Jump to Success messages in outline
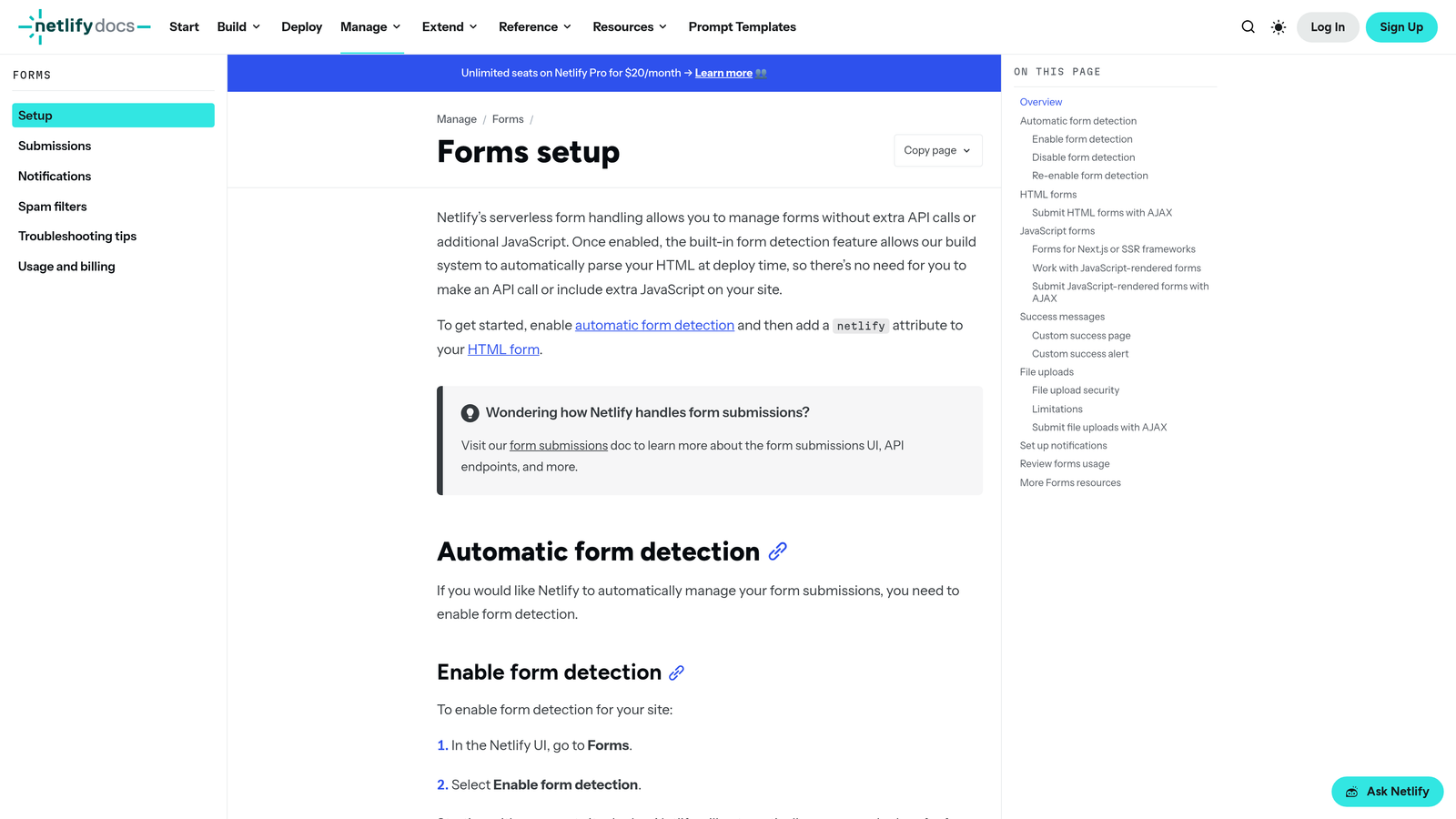The height and width of the screenshot is (819, 1456). [1062, 317]
